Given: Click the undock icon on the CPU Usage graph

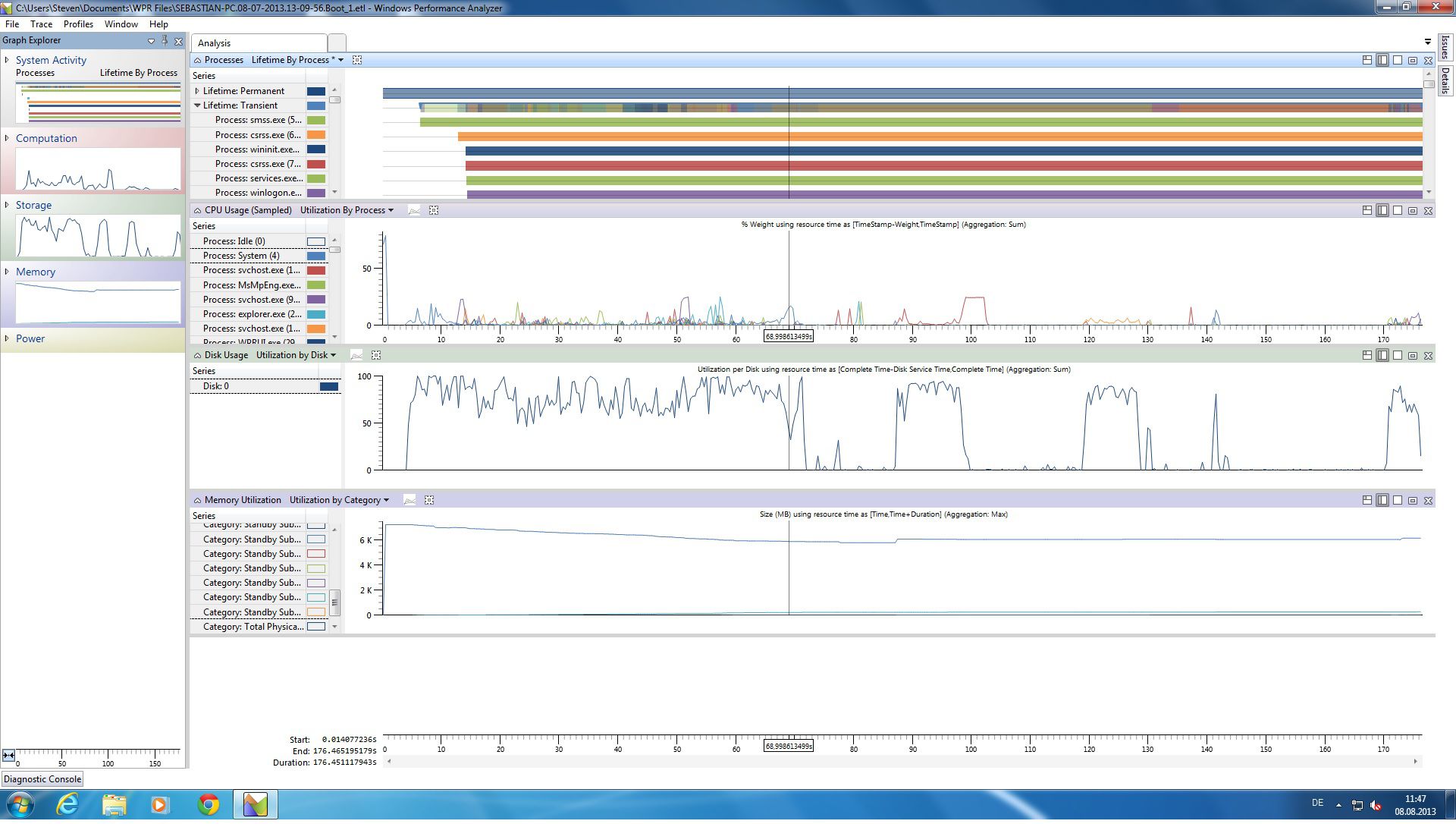Looking at the screenshot, I should tap(1411, 210).
